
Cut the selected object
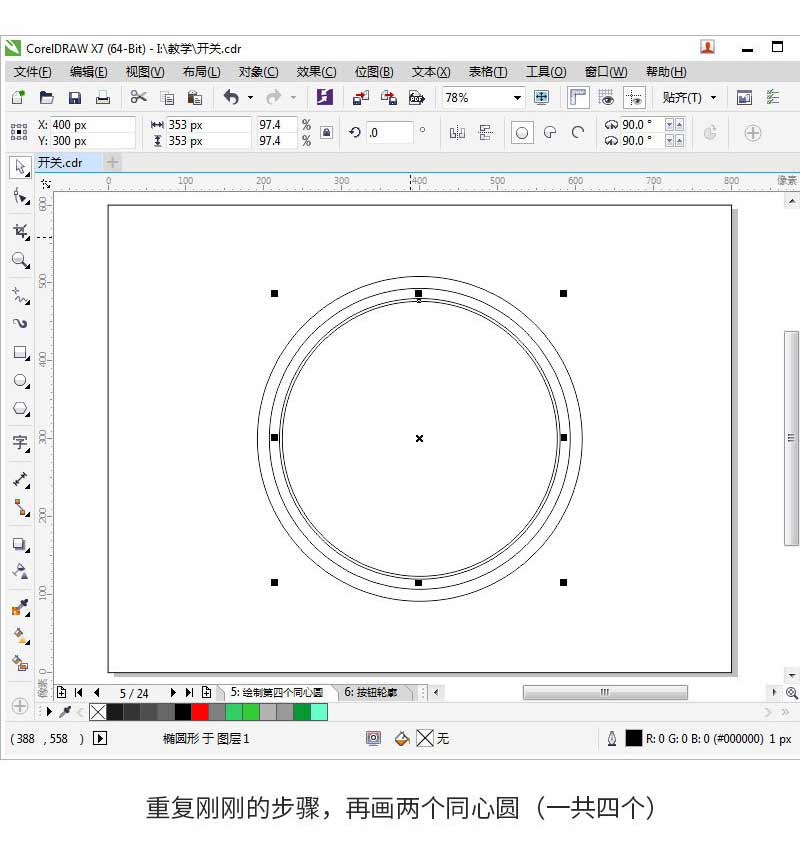tap(139, 97)
